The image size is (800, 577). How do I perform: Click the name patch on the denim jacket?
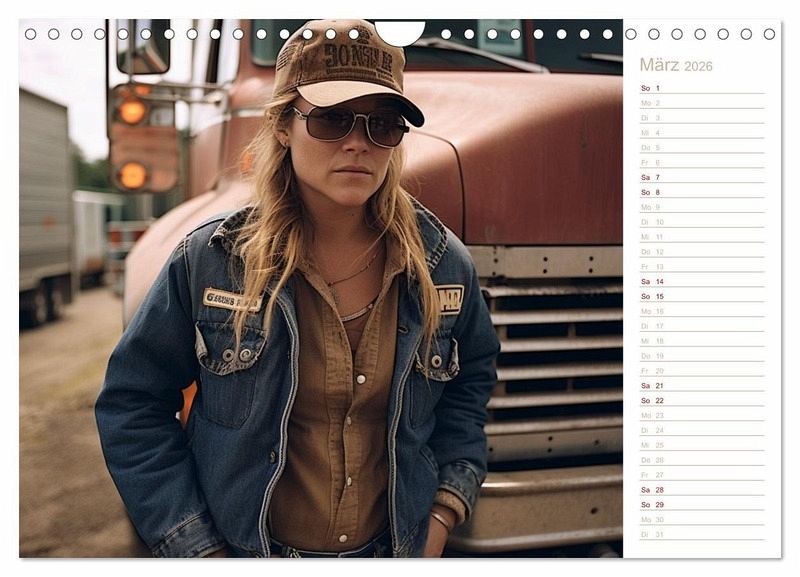pyautogui.click(x=231, y=299)
